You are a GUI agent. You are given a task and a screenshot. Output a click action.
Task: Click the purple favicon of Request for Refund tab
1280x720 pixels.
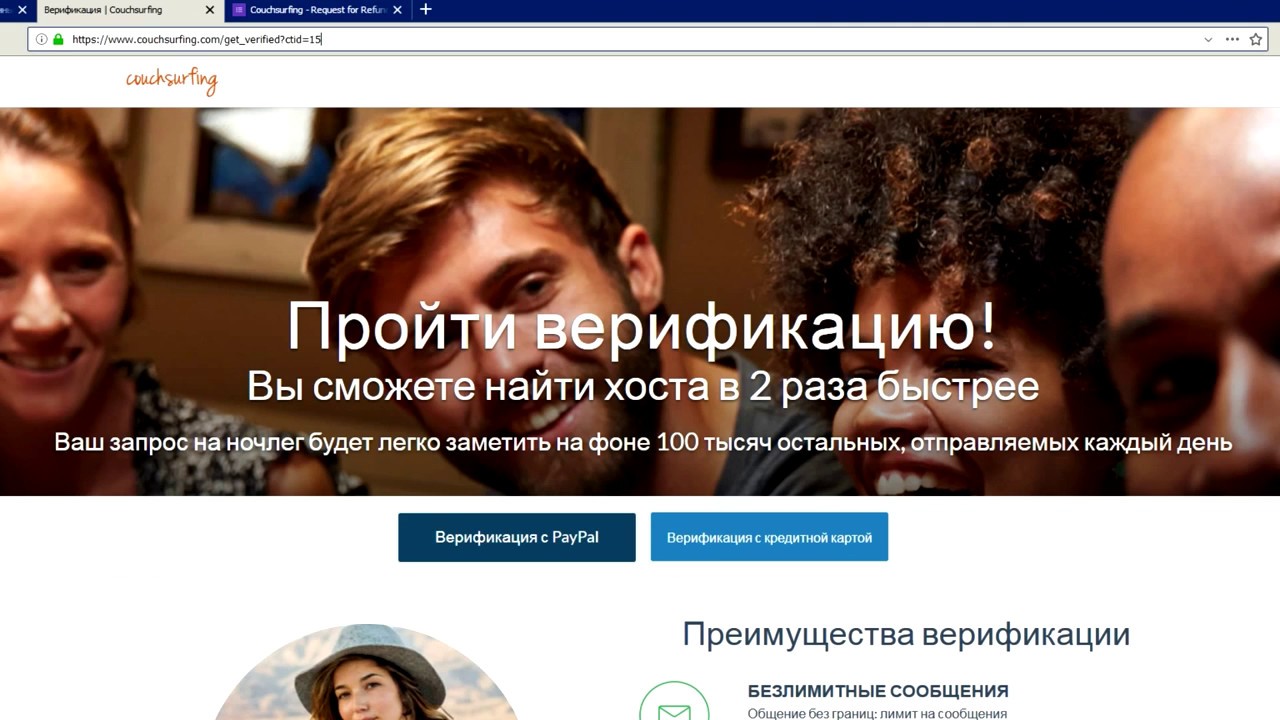[238, 10]
